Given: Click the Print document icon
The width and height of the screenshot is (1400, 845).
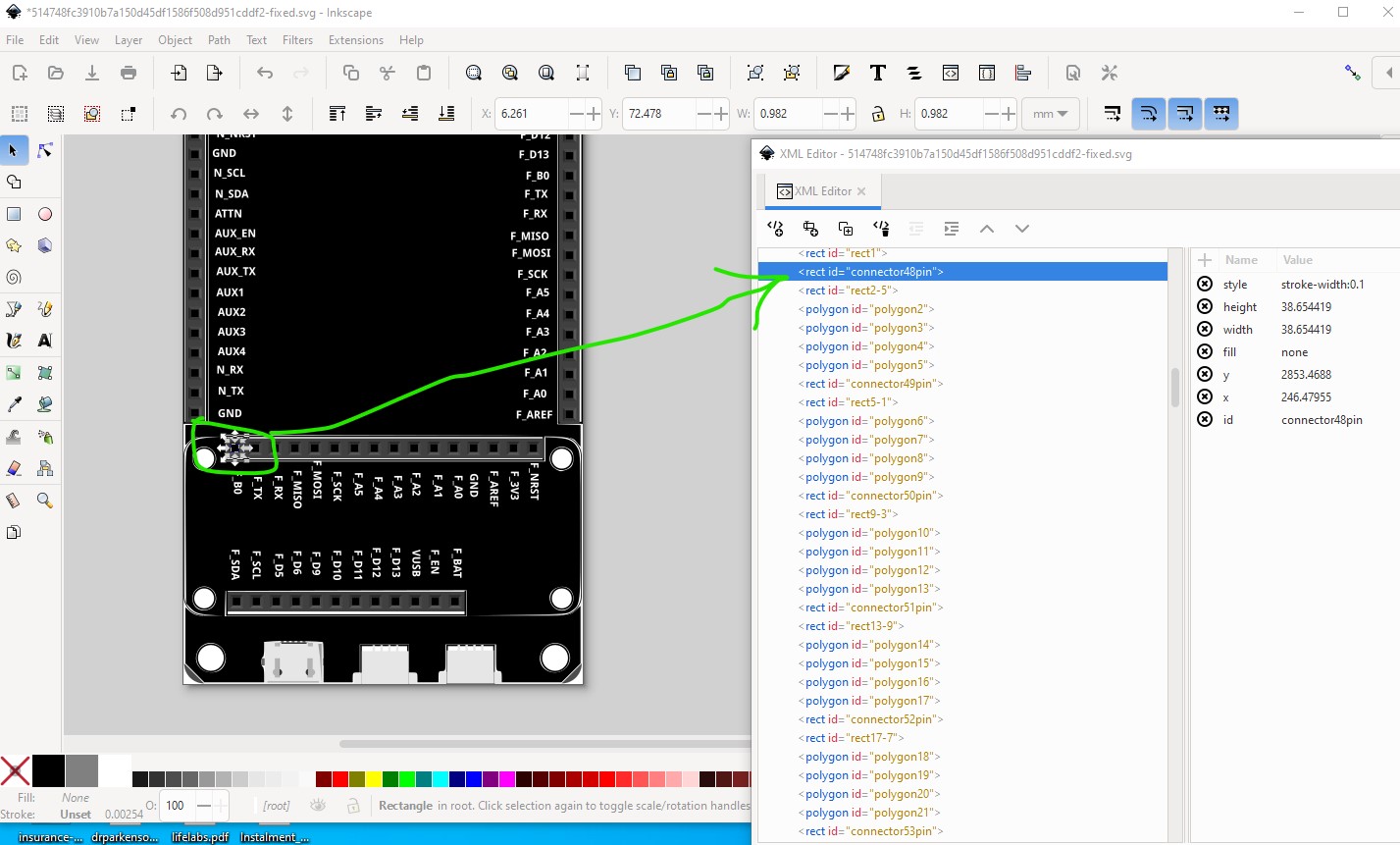Looking at the screenshot, I should tap(129, 73).
